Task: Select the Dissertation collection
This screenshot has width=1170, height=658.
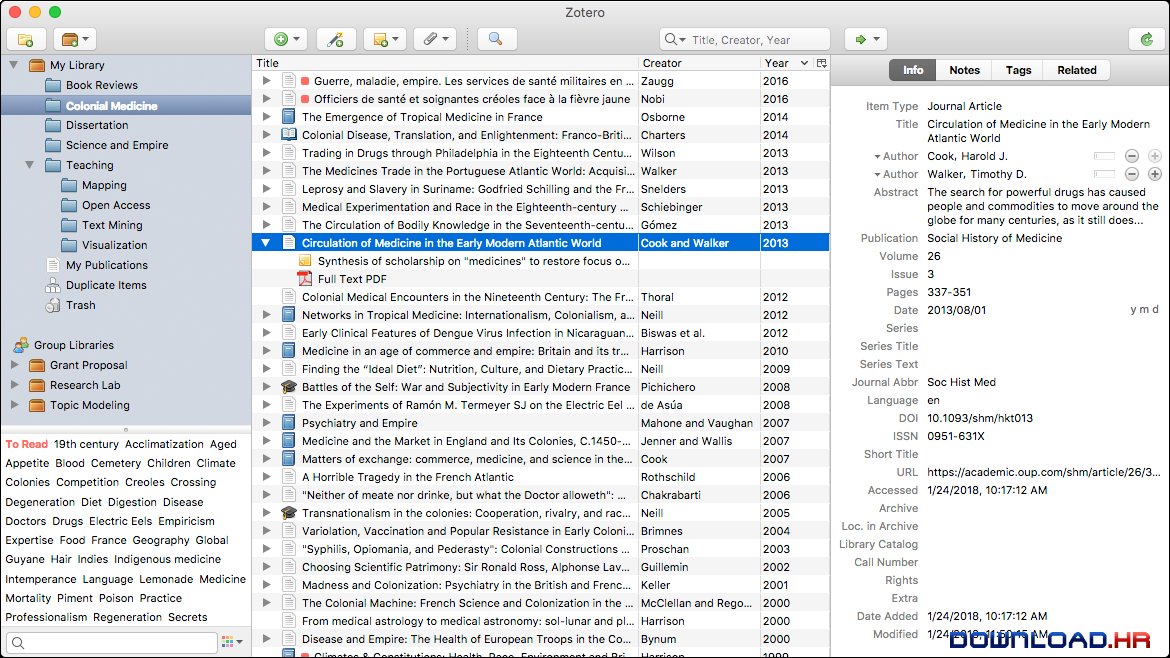Action: [x=96, y=125]
